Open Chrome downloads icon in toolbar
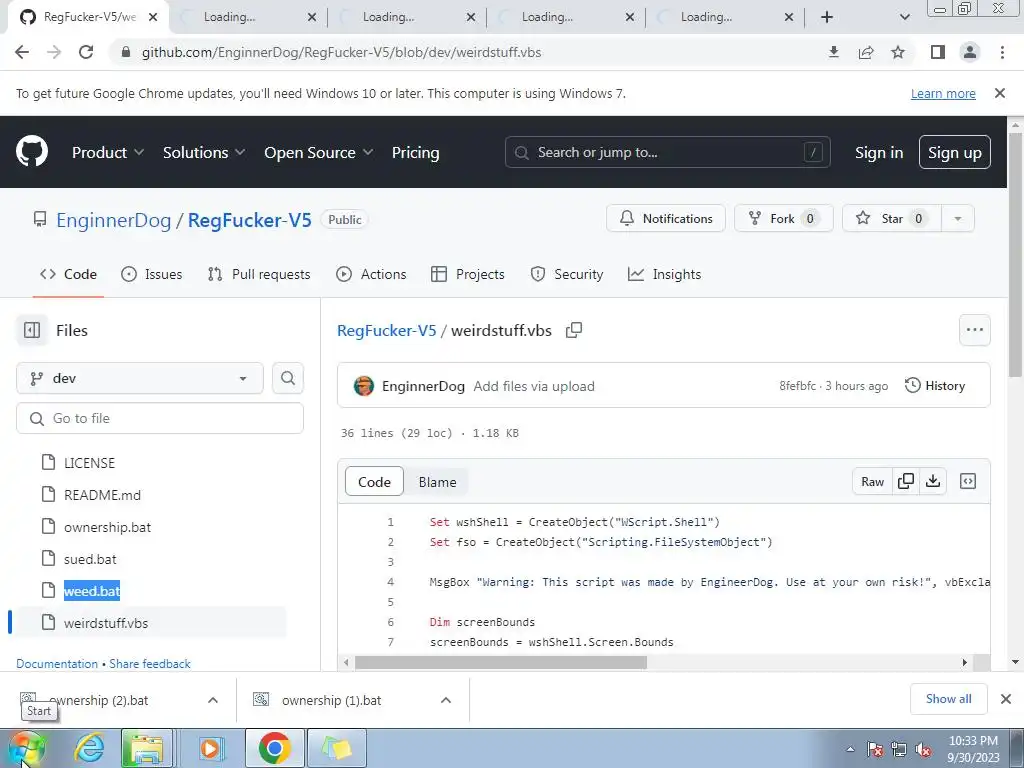This screenshot has height=768, width=1024. tap(833, 52)
